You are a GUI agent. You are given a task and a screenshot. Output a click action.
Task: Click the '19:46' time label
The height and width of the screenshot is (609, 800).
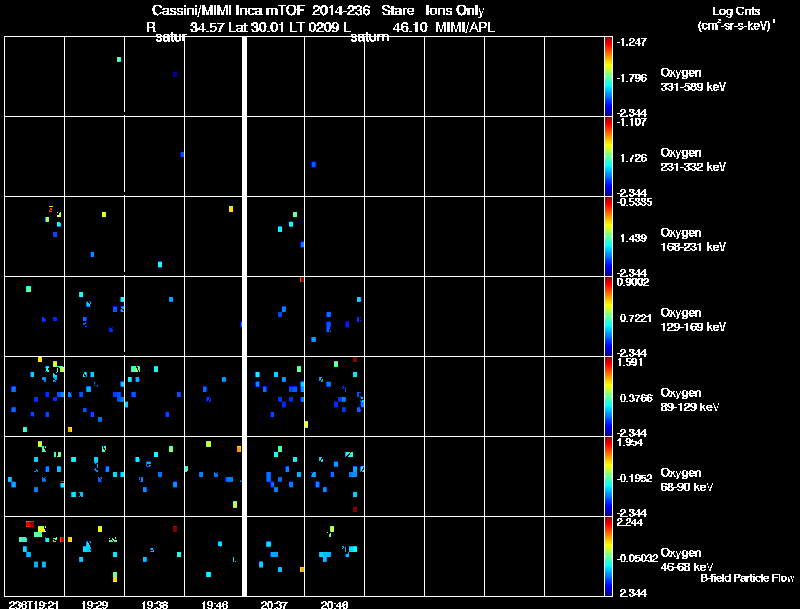(214, 604)
